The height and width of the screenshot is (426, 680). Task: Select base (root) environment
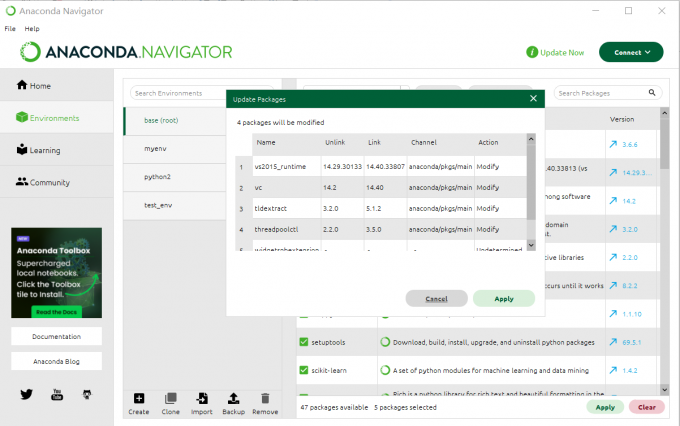[175, 121]
